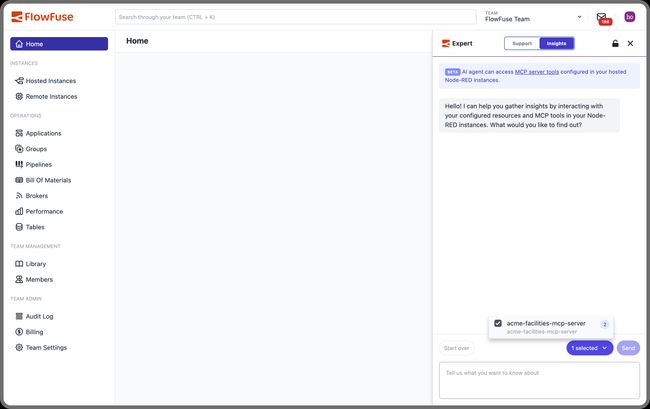This screenshot has height=409, width=650.
Task: Select the Brokers label
Action: pos(36,196)
